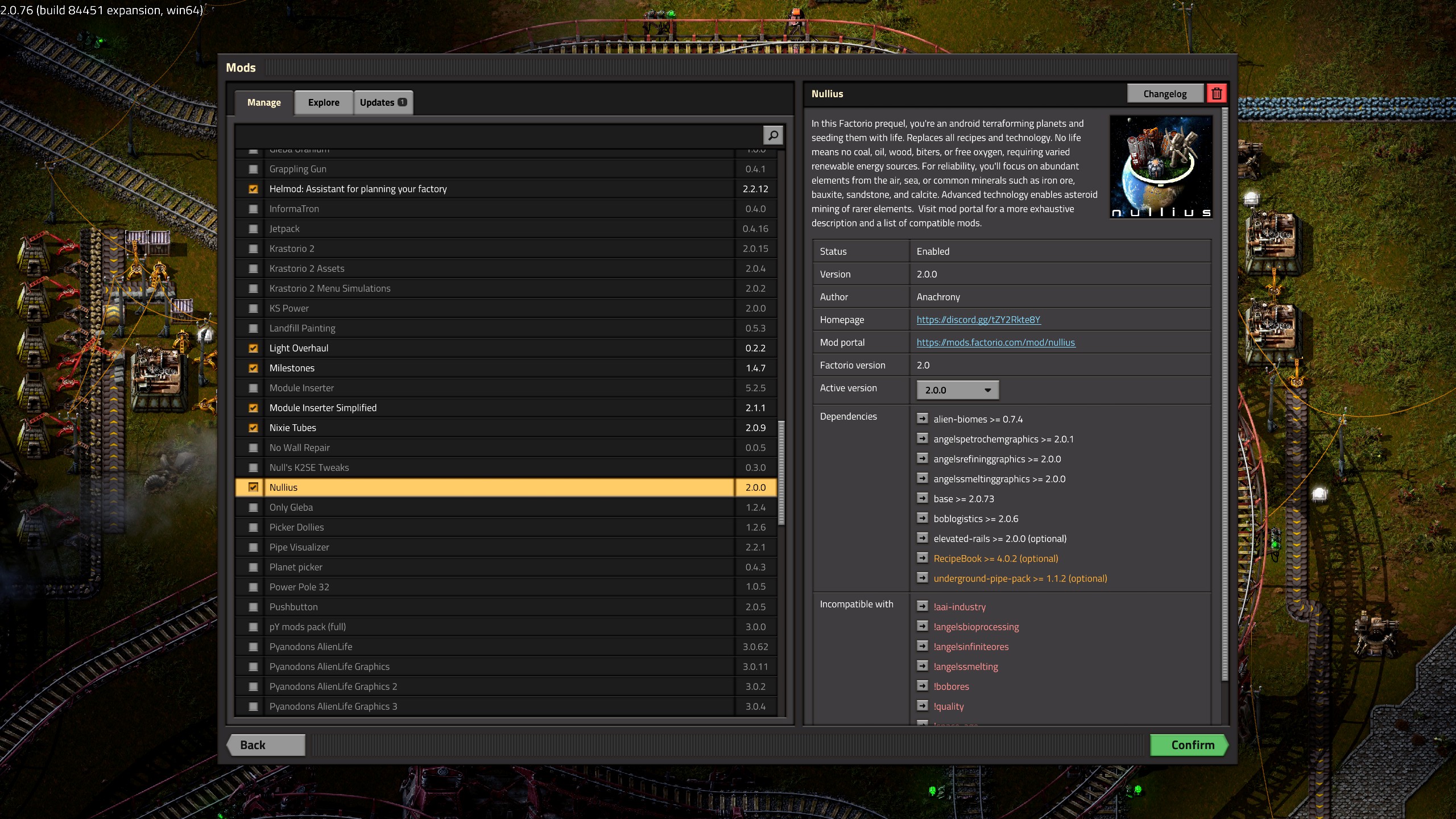Delete Nullius mod with trash icon
This screenshot has width=1456, height=819.
(1217, 94)
